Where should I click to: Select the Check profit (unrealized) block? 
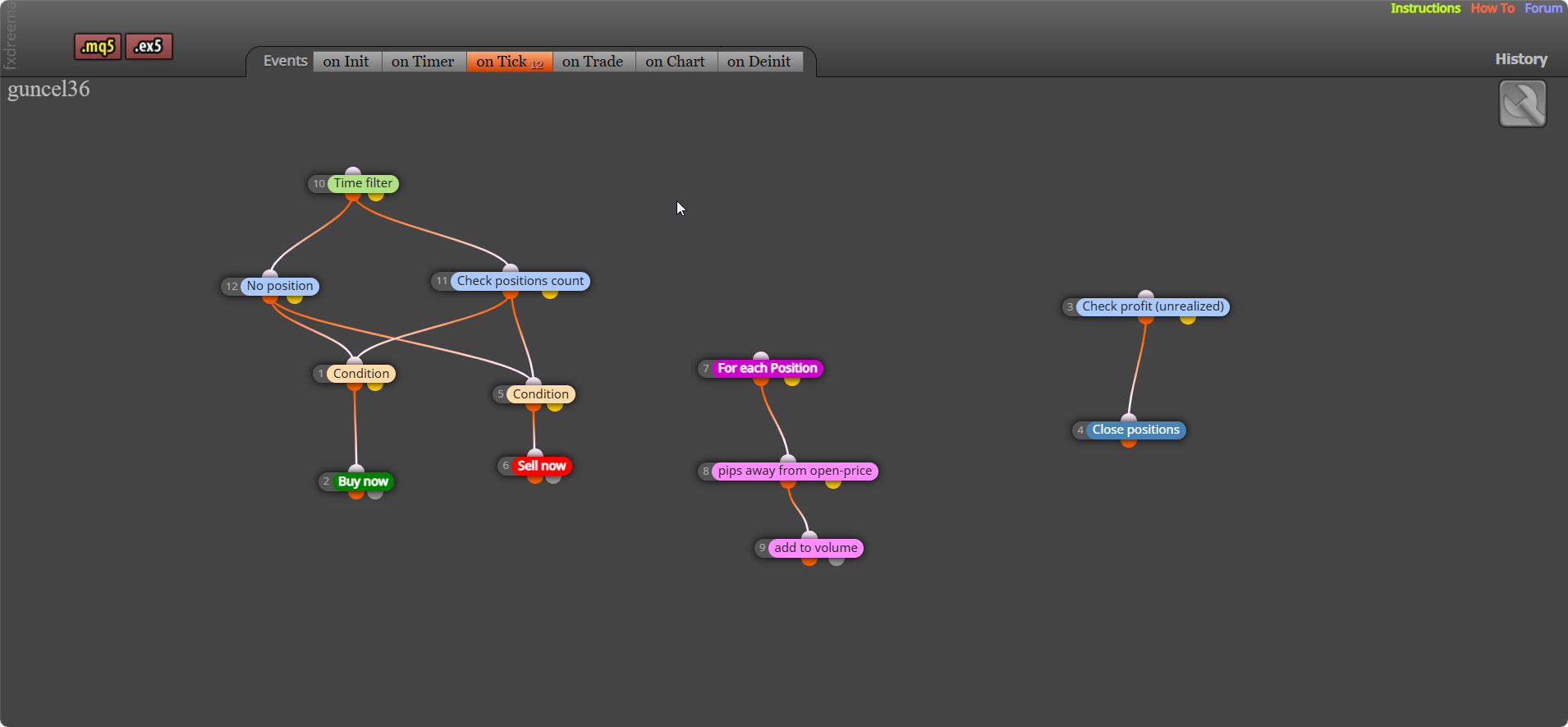(1153, 306)
